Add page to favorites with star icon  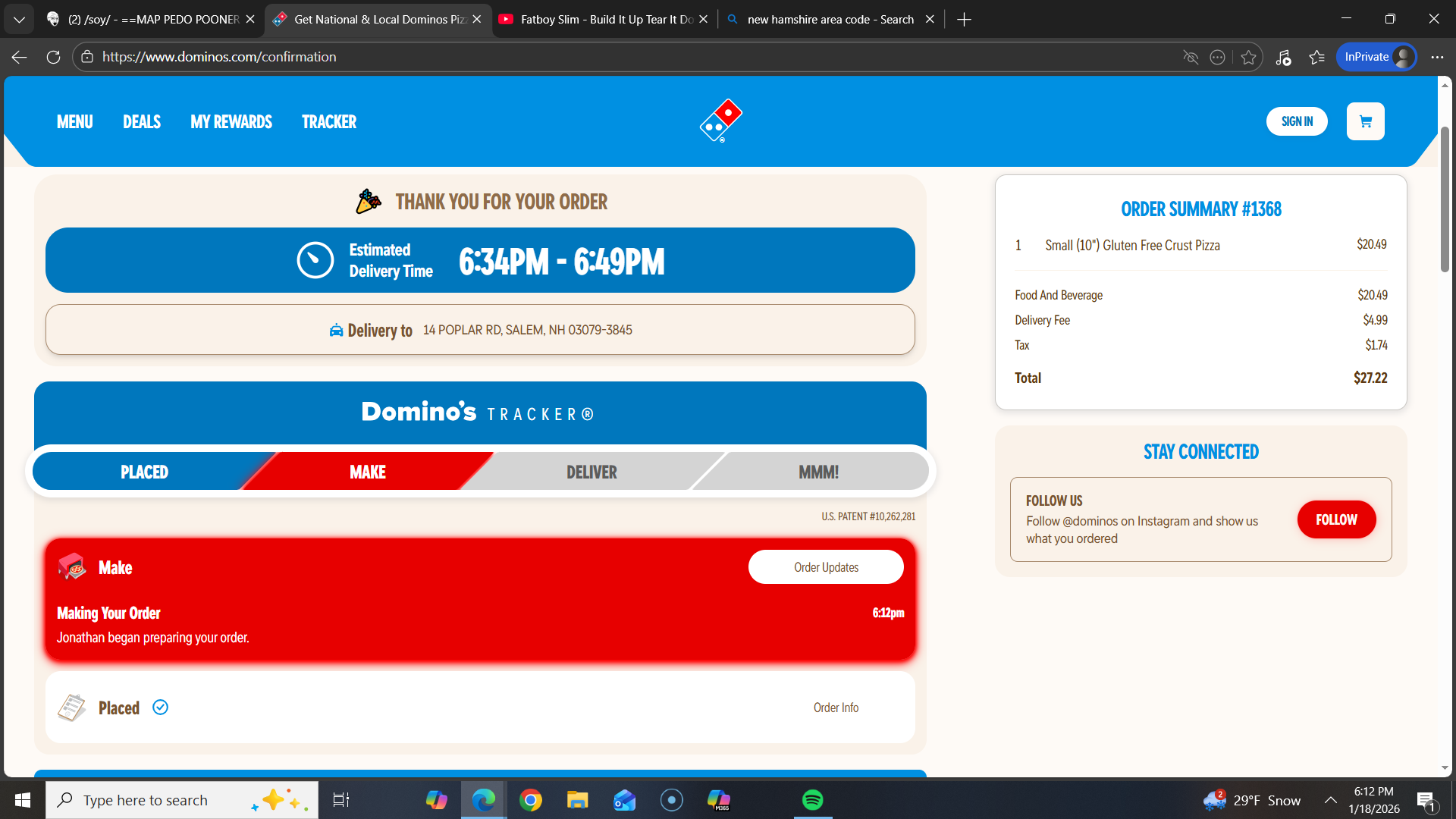(1248, 57)
